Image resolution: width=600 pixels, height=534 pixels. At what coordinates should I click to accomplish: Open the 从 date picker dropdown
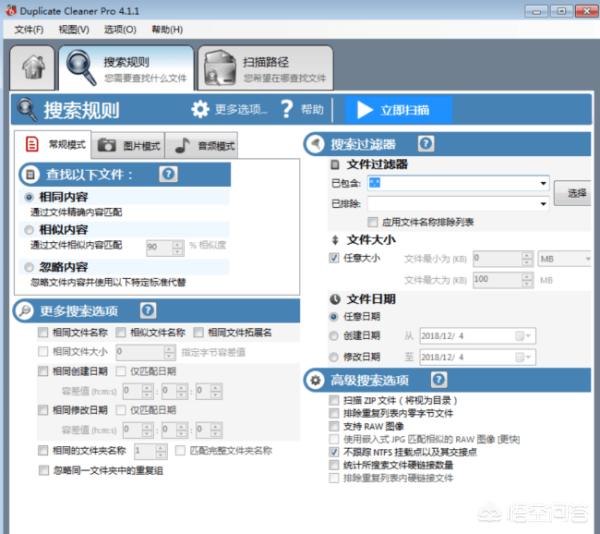coord(523,336)
